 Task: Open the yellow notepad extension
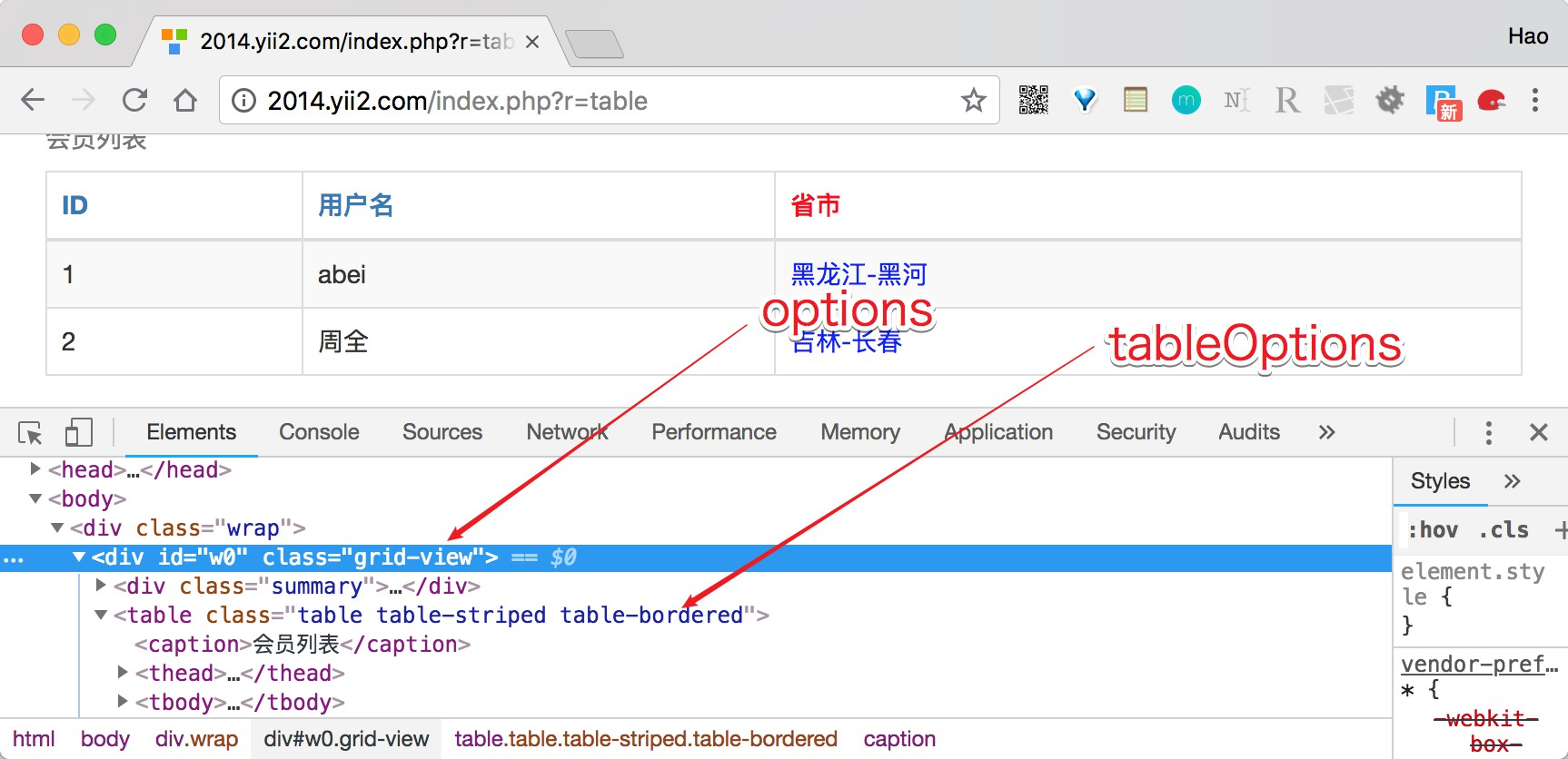pyautogui.click(x=1136, y=100)
